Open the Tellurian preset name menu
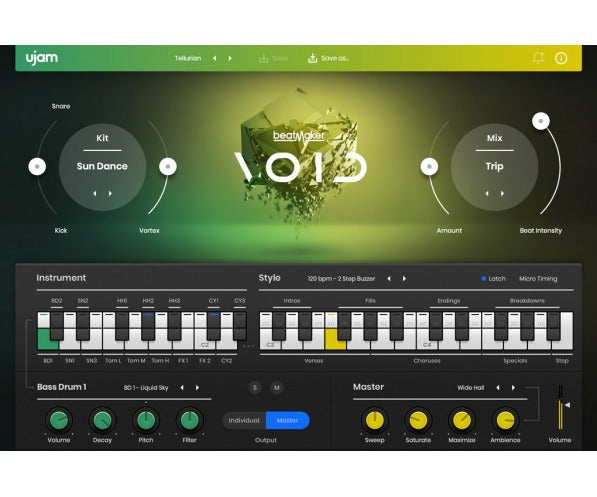Image resolution: width=597 pixels, height=497 pixels. [188, 58]
